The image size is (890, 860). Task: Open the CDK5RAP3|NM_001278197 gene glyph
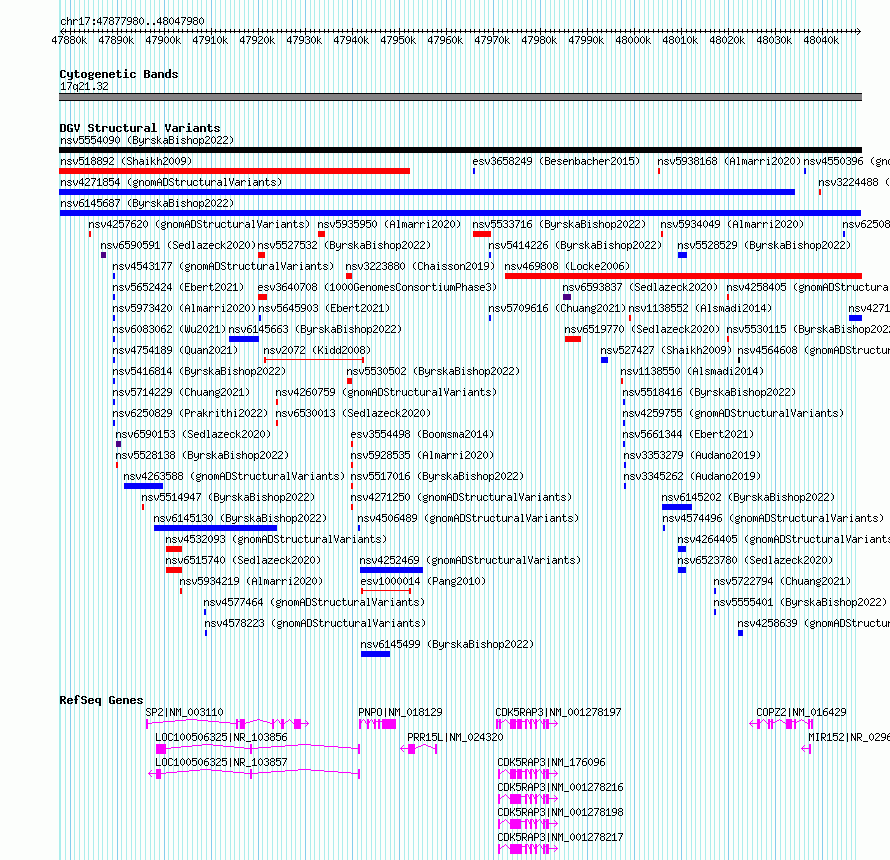click(x=527, y=724)
